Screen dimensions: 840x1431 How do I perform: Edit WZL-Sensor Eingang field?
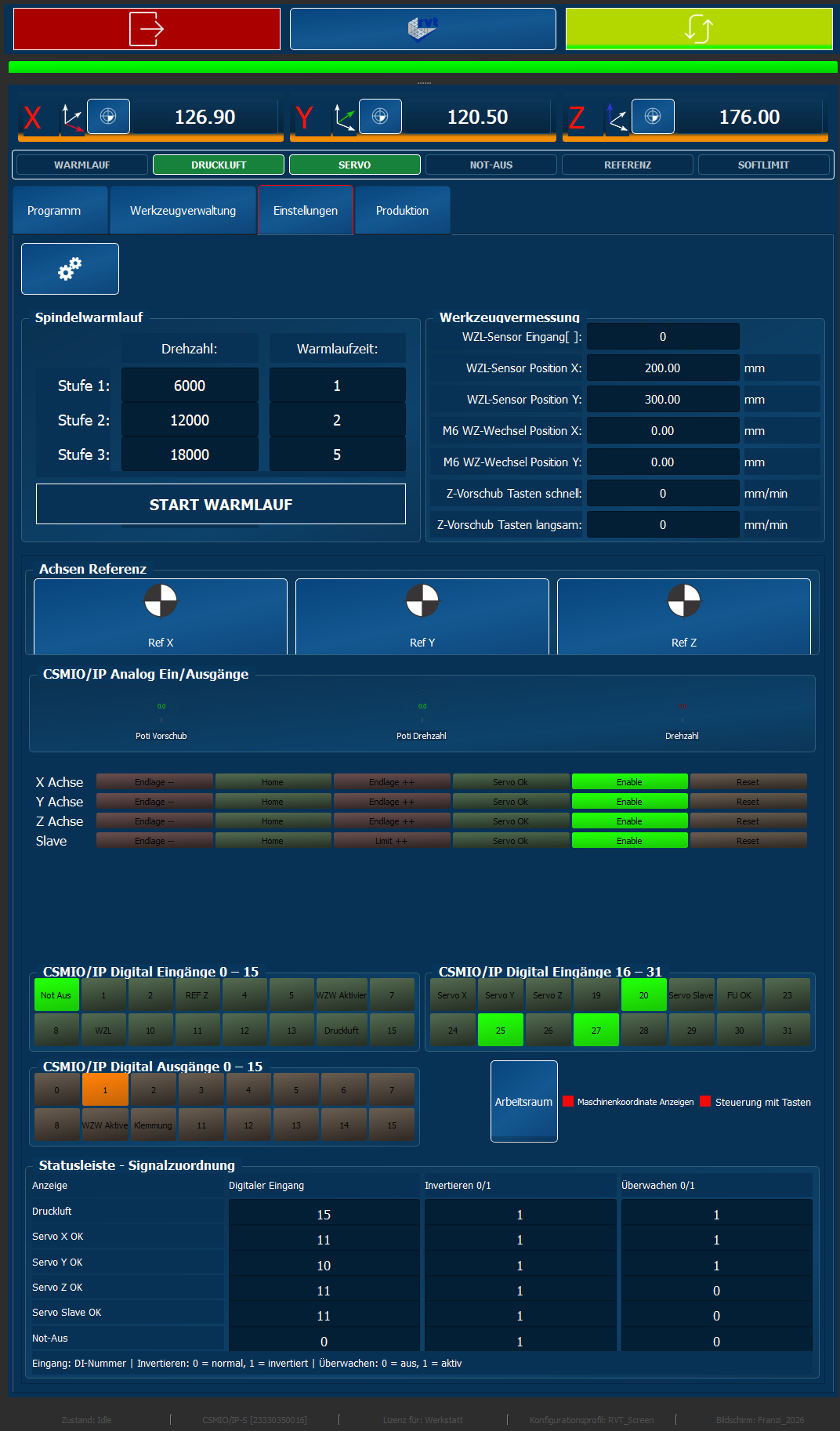[663, 337]
